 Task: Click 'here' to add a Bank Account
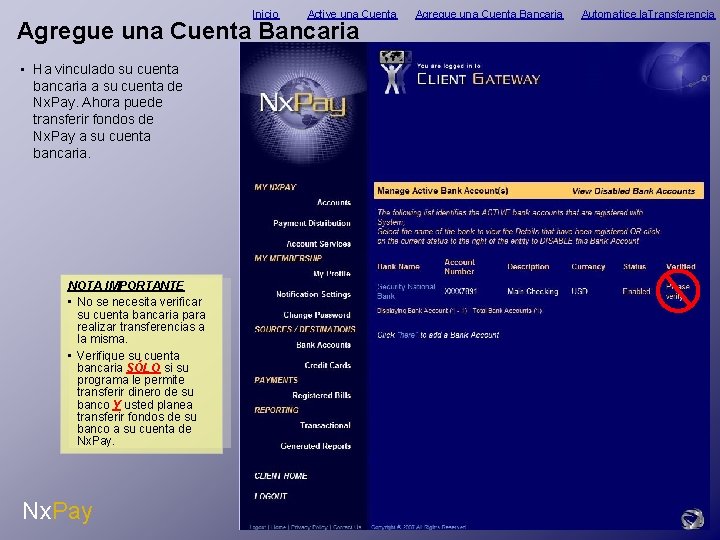[x=407, y=335]
